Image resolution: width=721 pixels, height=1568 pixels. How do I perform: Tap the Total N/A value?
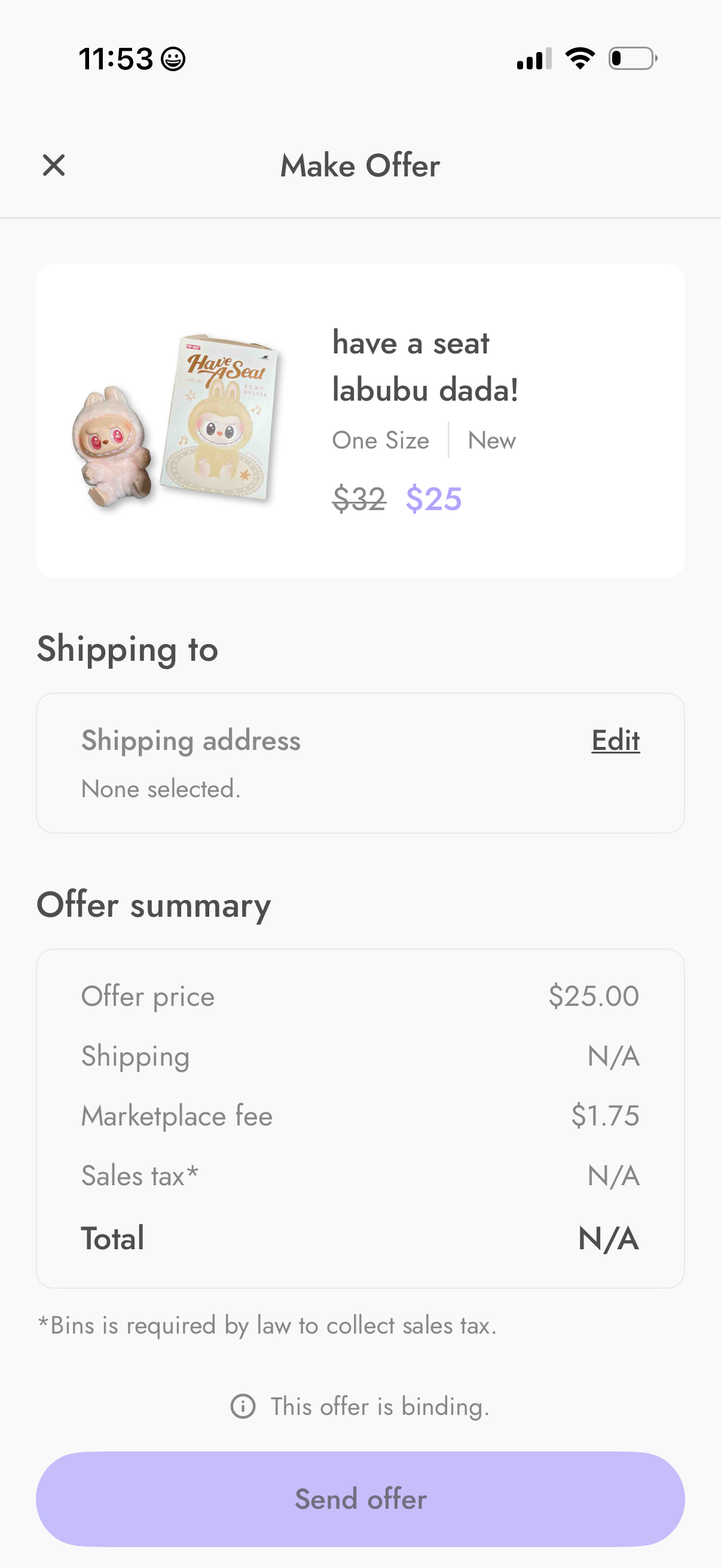[x=609, y=1238]
